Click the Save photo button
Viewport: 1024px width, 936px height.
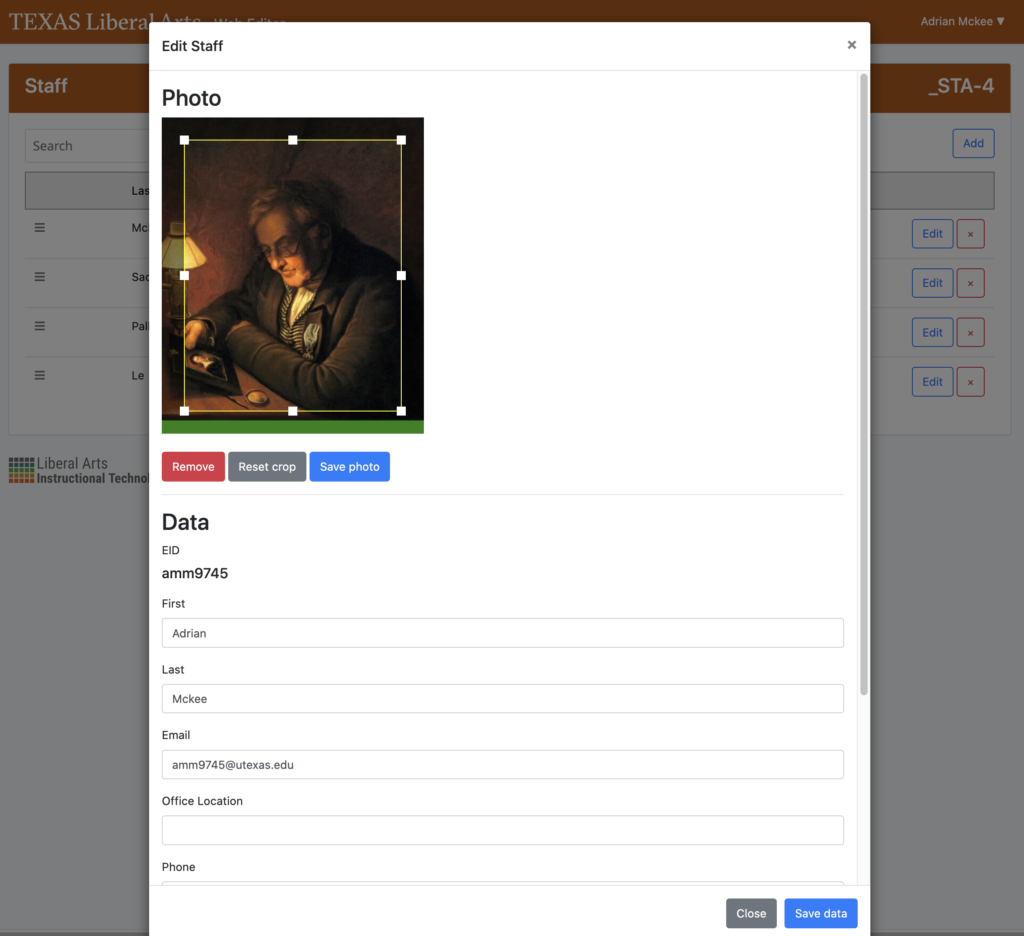coord(349,466)
